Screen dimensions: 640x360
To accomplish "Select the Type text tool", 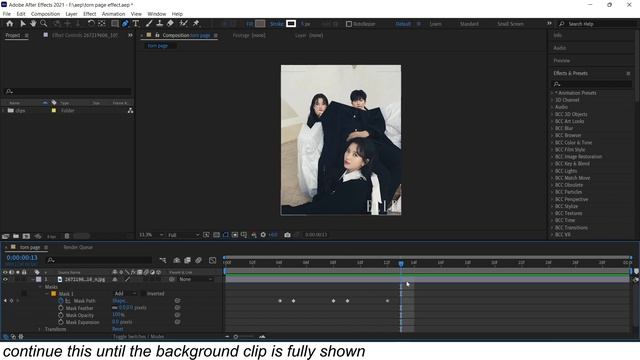I will [136, 24].
